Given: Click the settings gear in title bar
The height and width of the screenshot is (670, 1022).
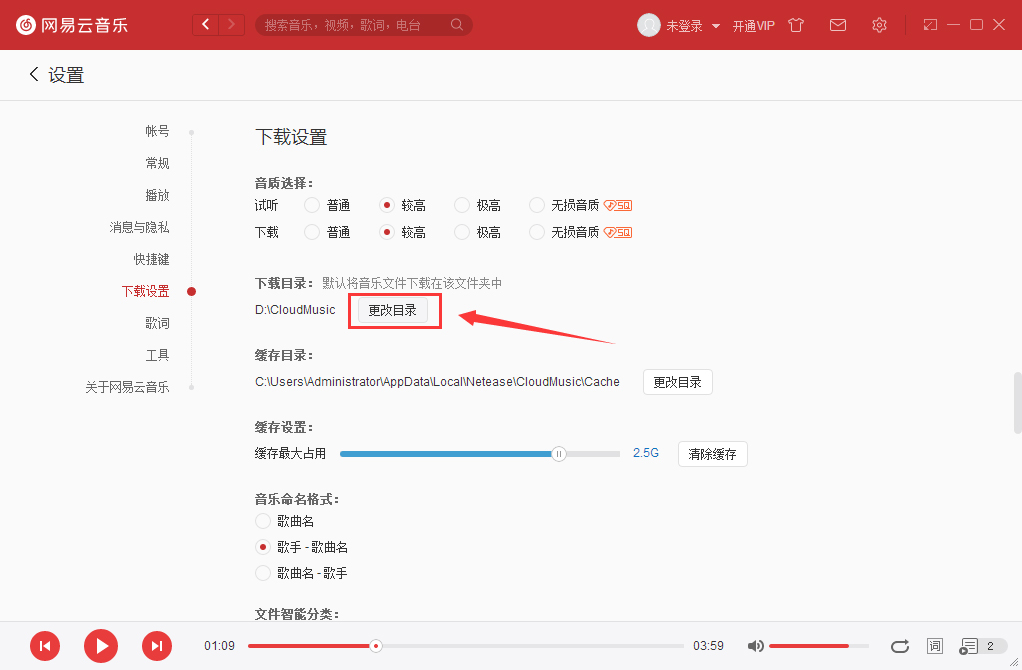Looking at the screenshot, I should (879, 25).
